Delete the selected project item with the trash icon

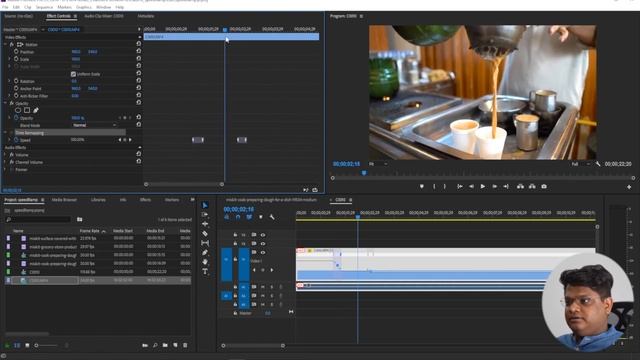pyautogui.click(x=185, y=345)
